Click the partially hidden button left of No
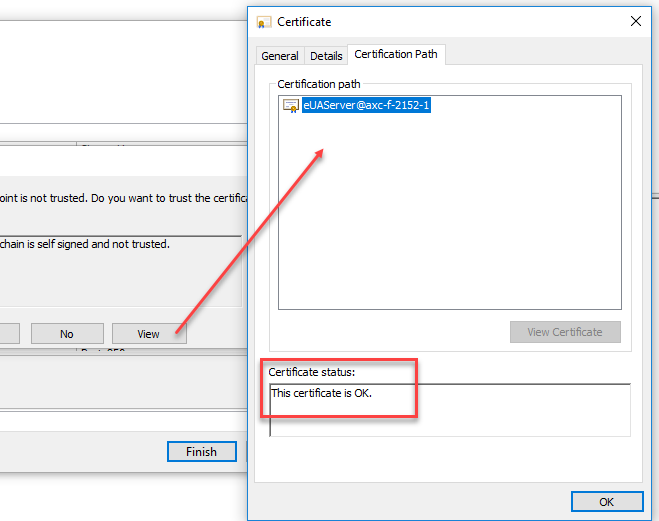Viewport: 659px width, 521px height. (9, 334)
